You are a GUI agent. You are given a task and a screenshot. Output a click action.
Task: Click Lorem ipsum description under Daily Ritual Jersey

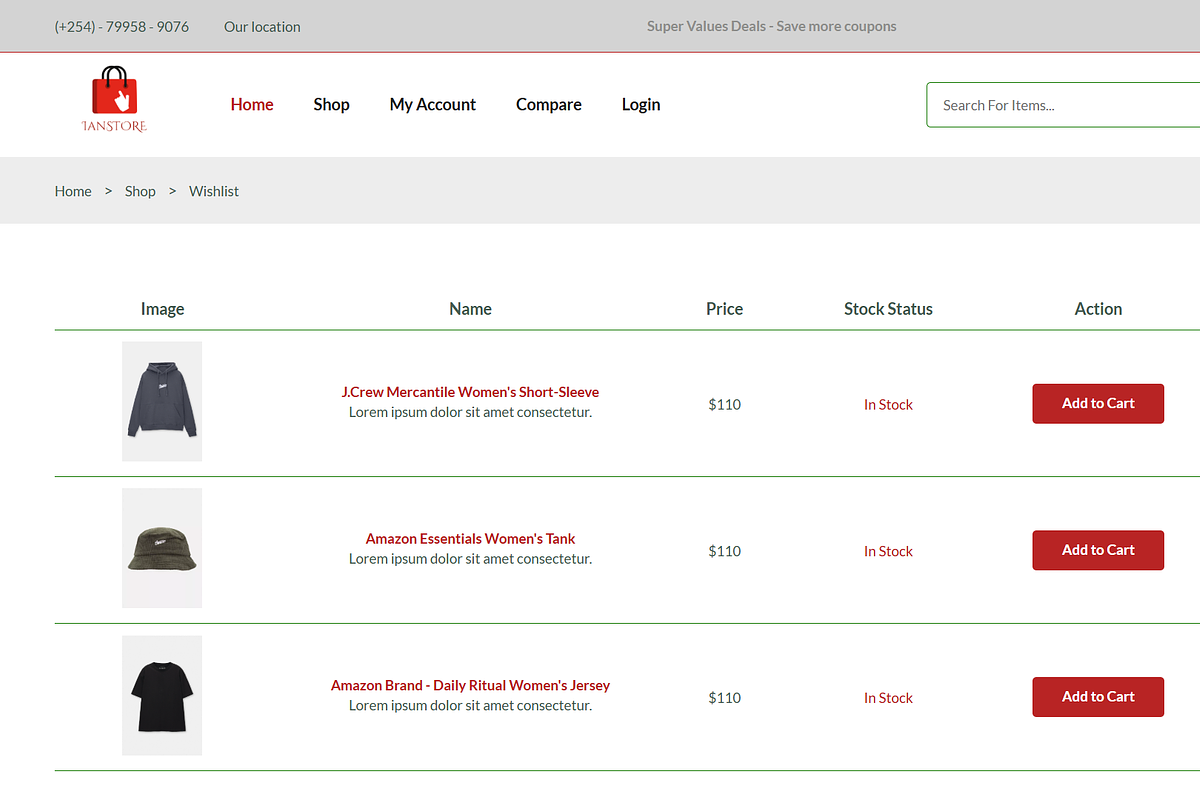470,705
